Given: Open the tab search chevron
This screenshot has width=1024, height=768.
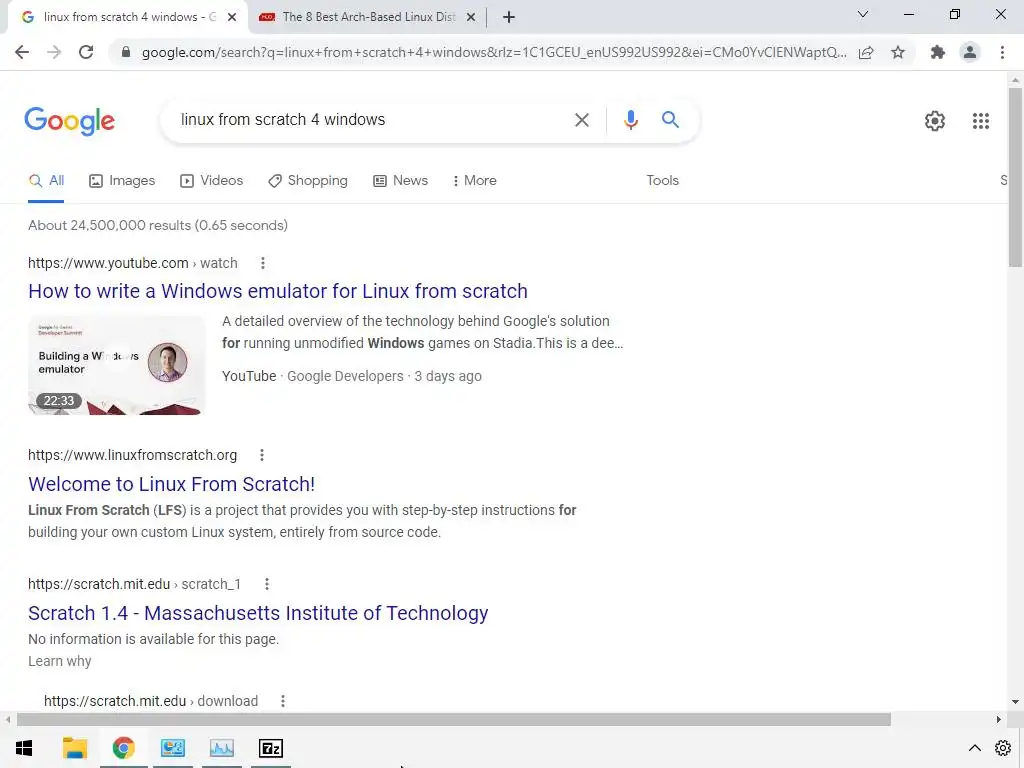Looking at the screenshot, I should (863, 14).
